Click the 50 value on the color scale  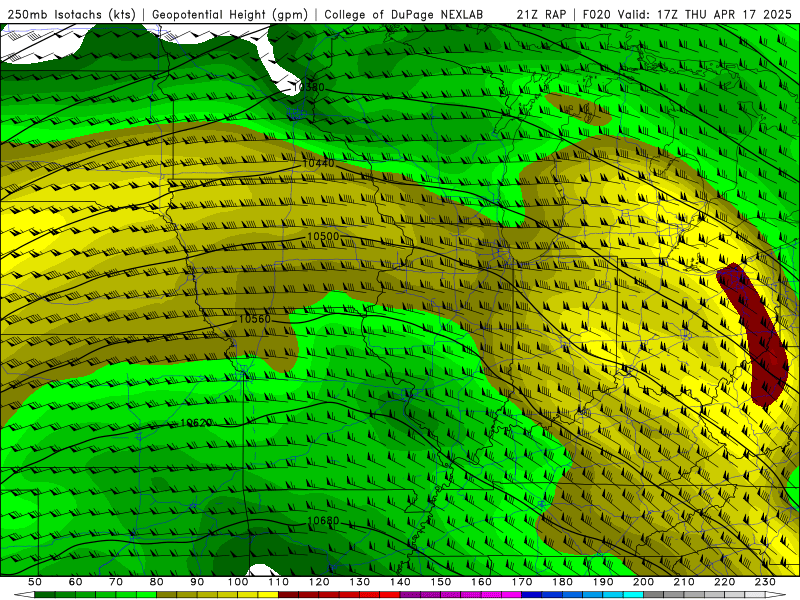click(x=35, y=582)
